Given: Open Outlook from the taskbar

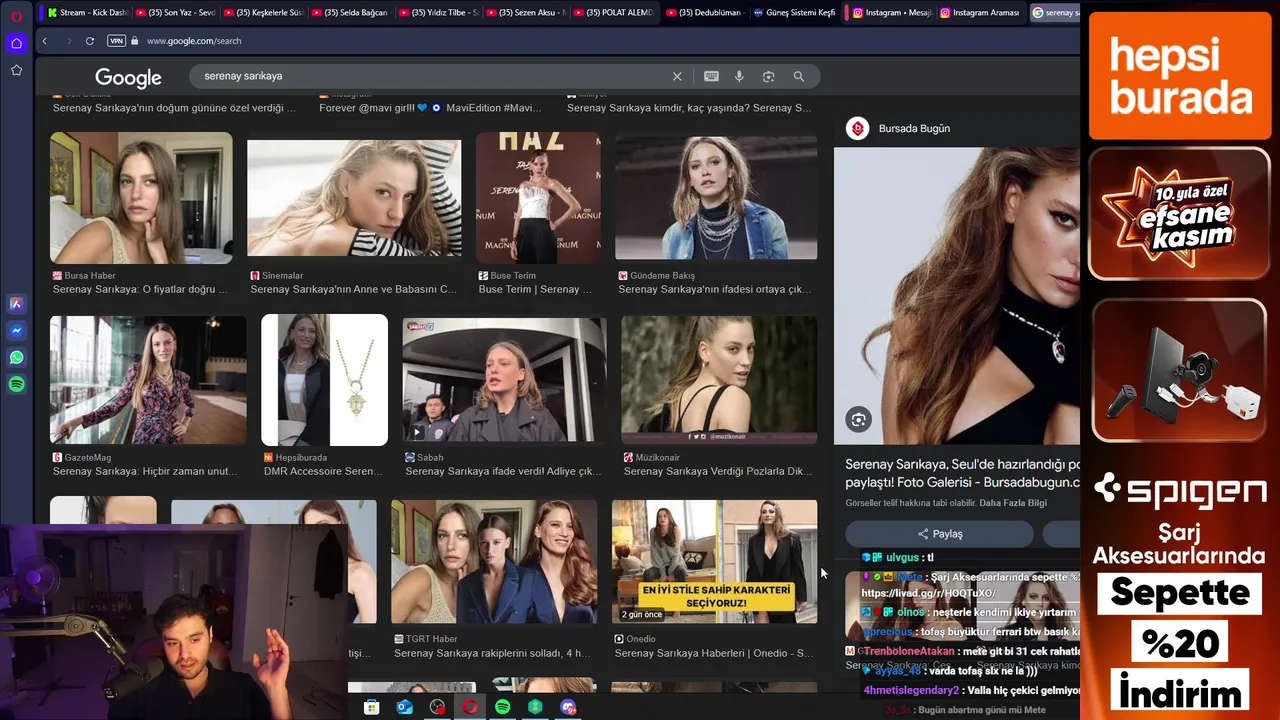Looking at the screenshot, I should point(404,707).
